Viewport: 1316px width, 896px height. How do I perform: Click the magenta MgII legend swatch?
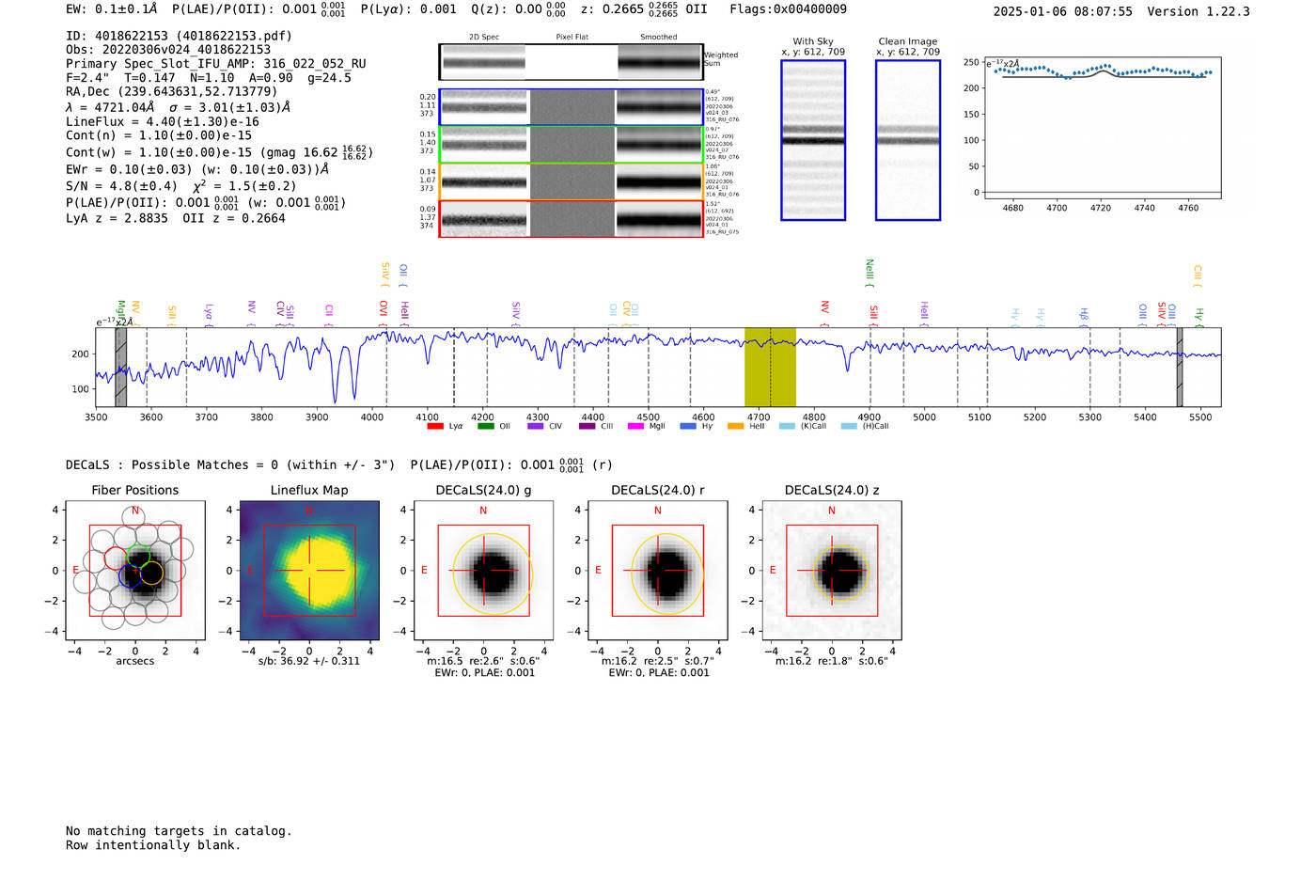point(635,426)
